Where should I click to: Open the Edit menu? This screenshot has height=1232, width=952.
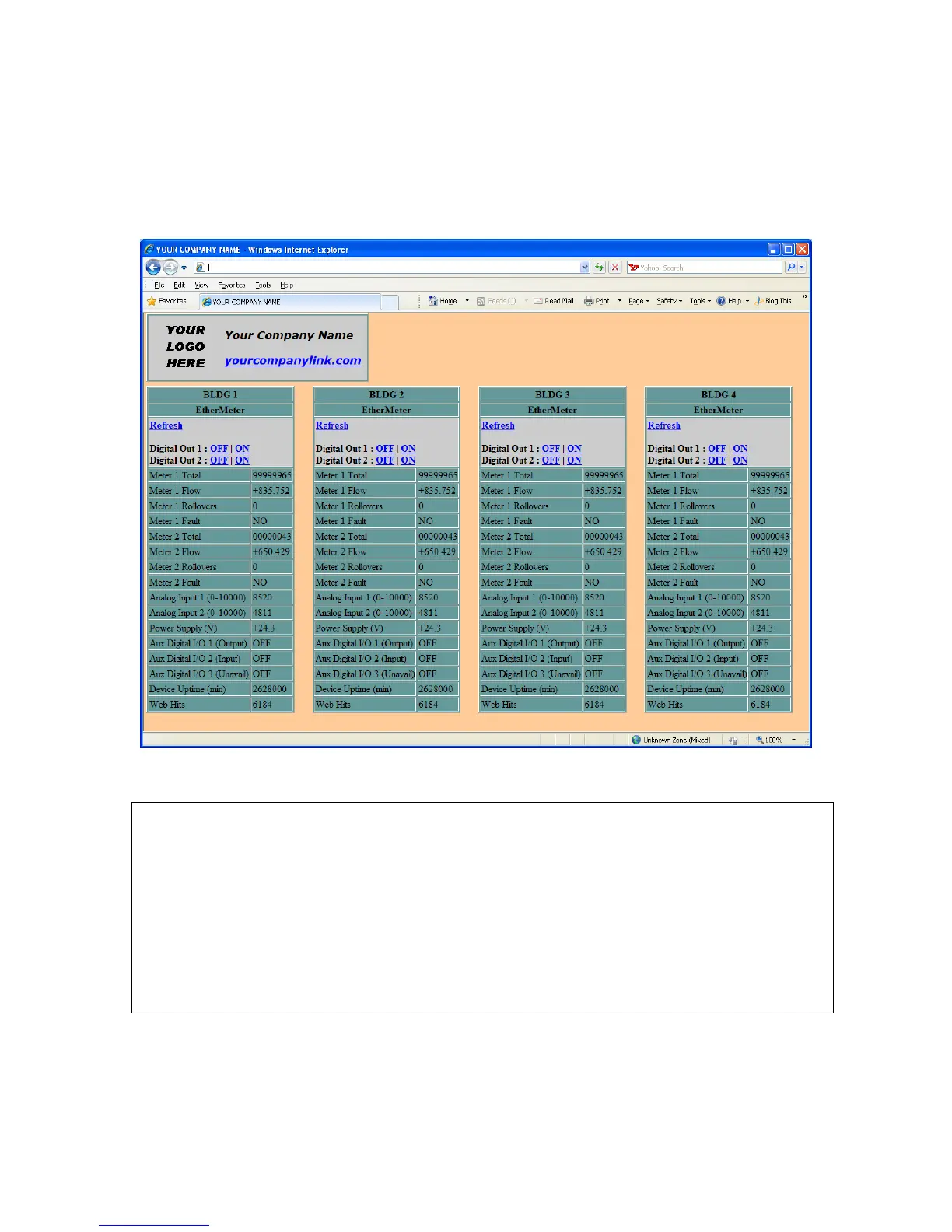[180, 285]
